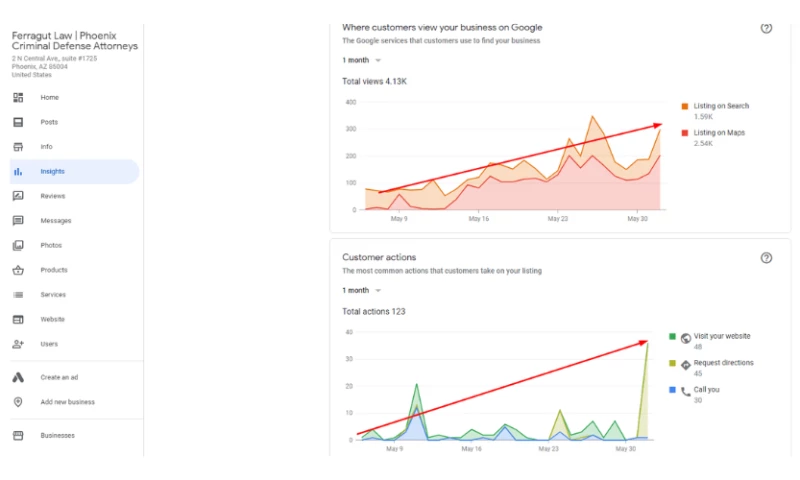Open Posts via its sidebar icon
The image size is (800, 480).
(18, 122)
